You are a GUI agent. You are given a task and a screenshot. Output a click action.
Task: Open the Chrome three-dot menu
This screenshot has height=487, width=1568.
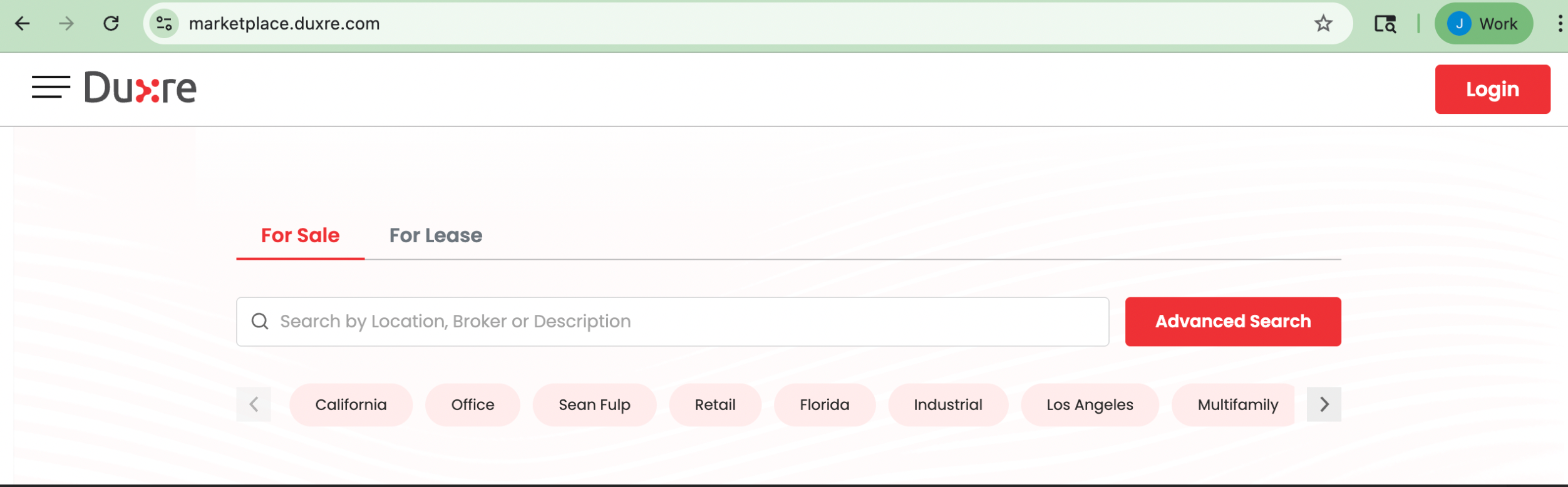pos(1559,24)
